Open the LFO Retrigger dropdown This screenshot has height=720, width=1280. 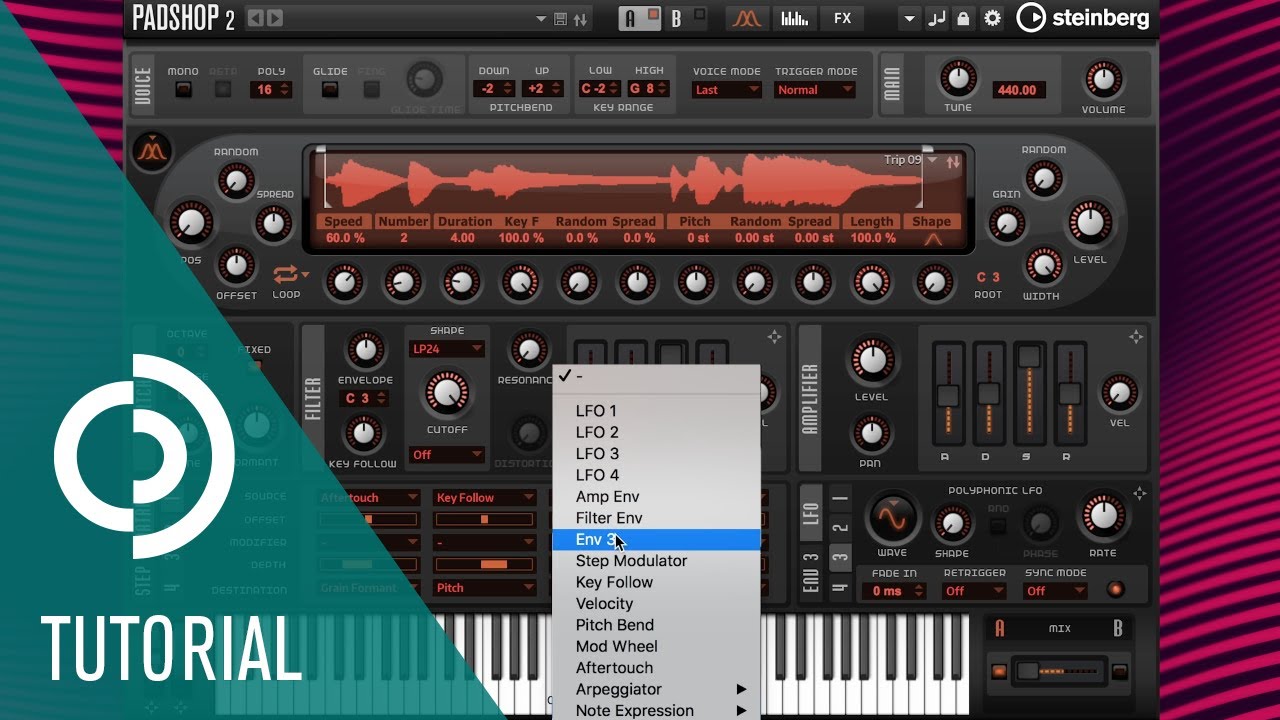tap(974, 591)
